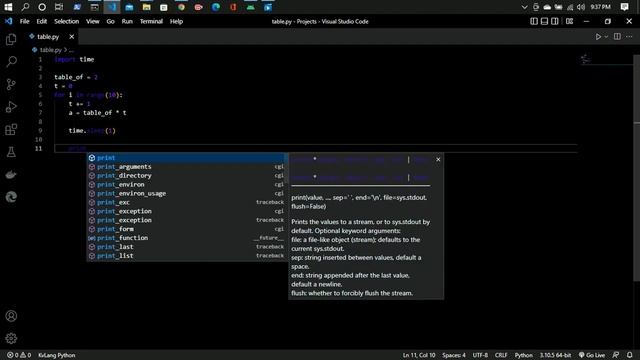Image resolution: width=640 pixels, height=360 pixels.
Task: Close the table.py tab
Action: click(x=71, y=37)
